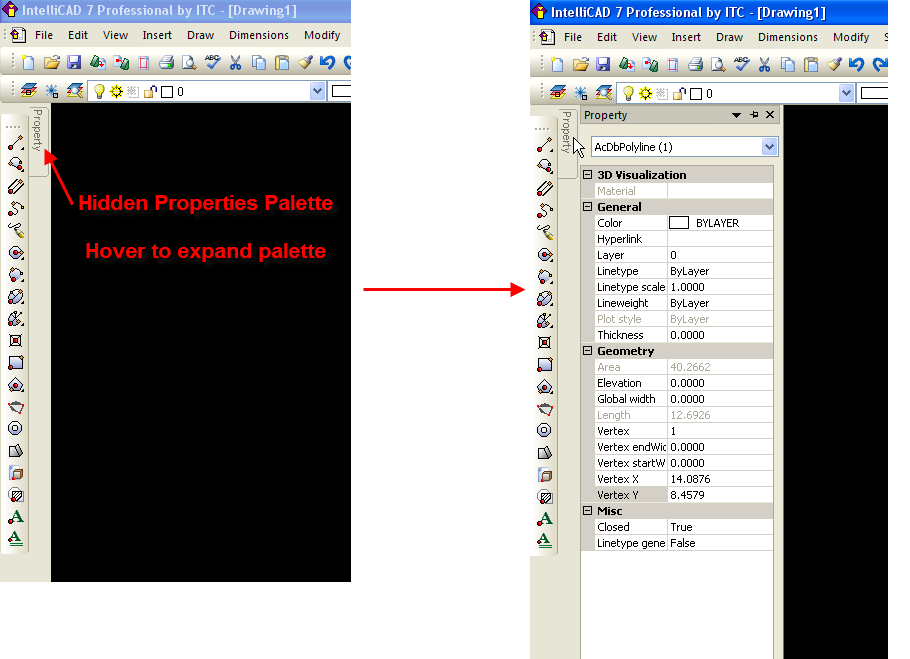Collapse the General section

(x=588, y=207)
